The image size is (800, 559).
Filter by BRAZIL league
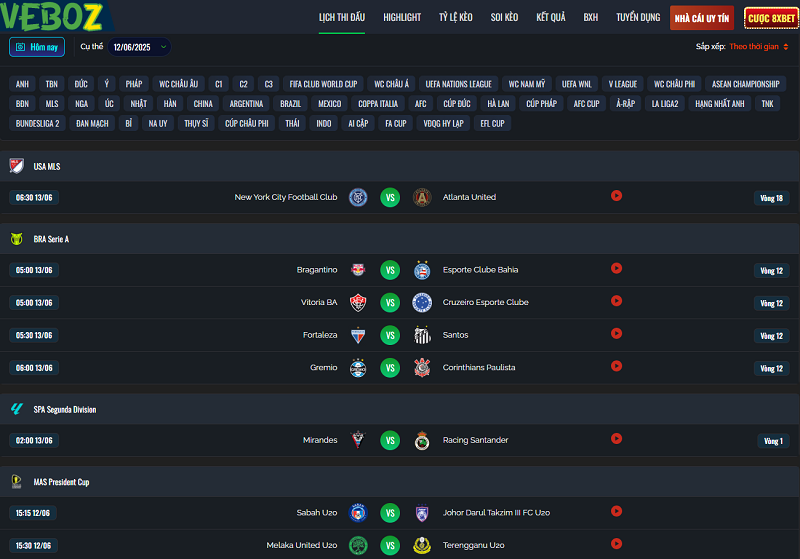click(x=290, y=104)
